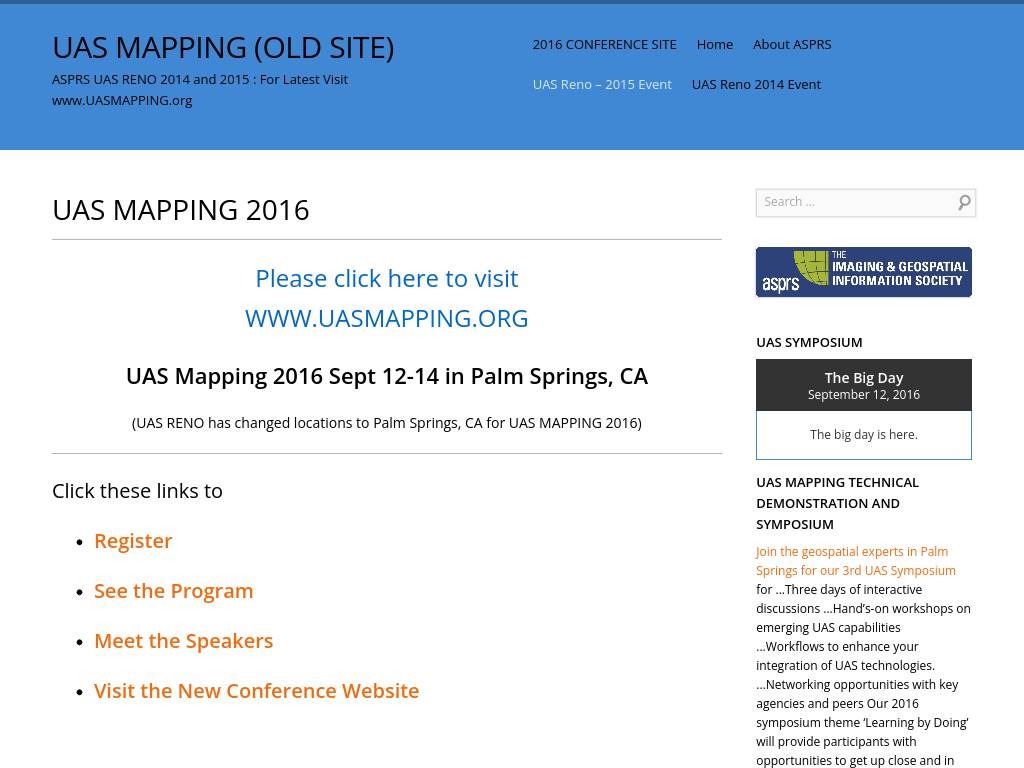Go to Home in the navigation
Screen dimensions: 1024x768
(x=714, y=44)
